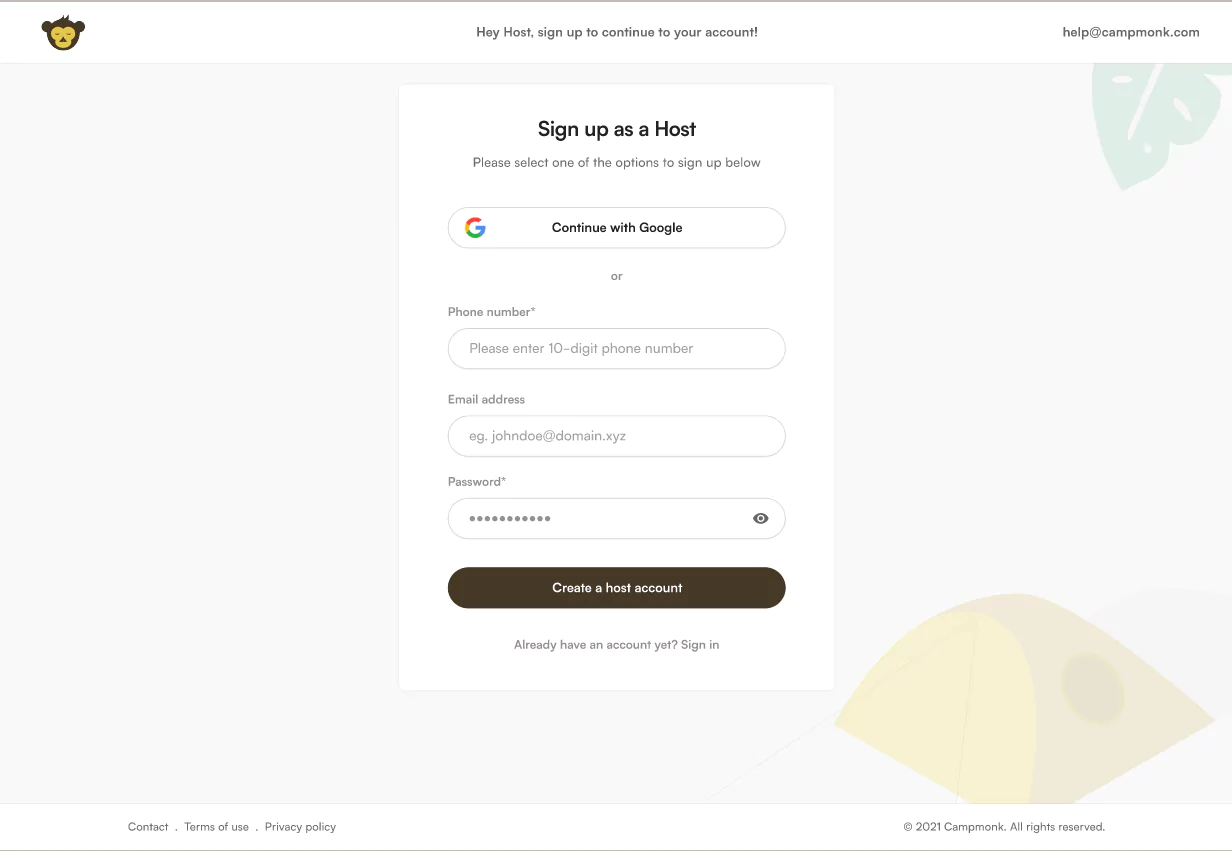Screen dimensions: 1232x851
Task: View the Privacy policy link
Action: point(300,827)
